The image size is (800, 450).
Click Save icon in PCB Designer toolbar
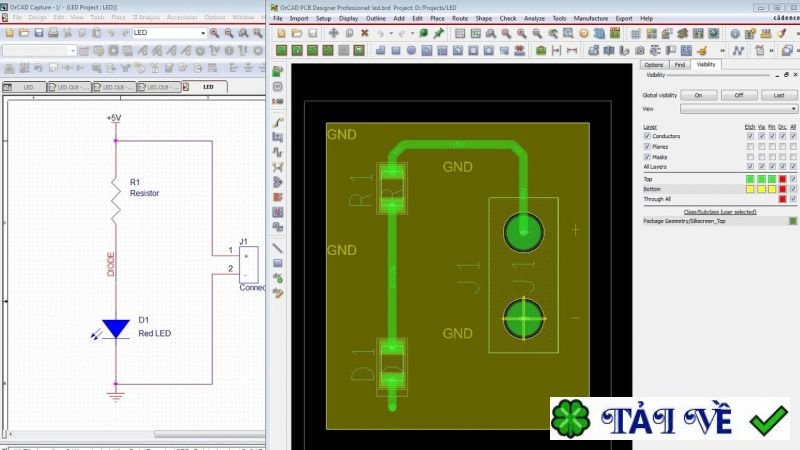pos(313,34)
